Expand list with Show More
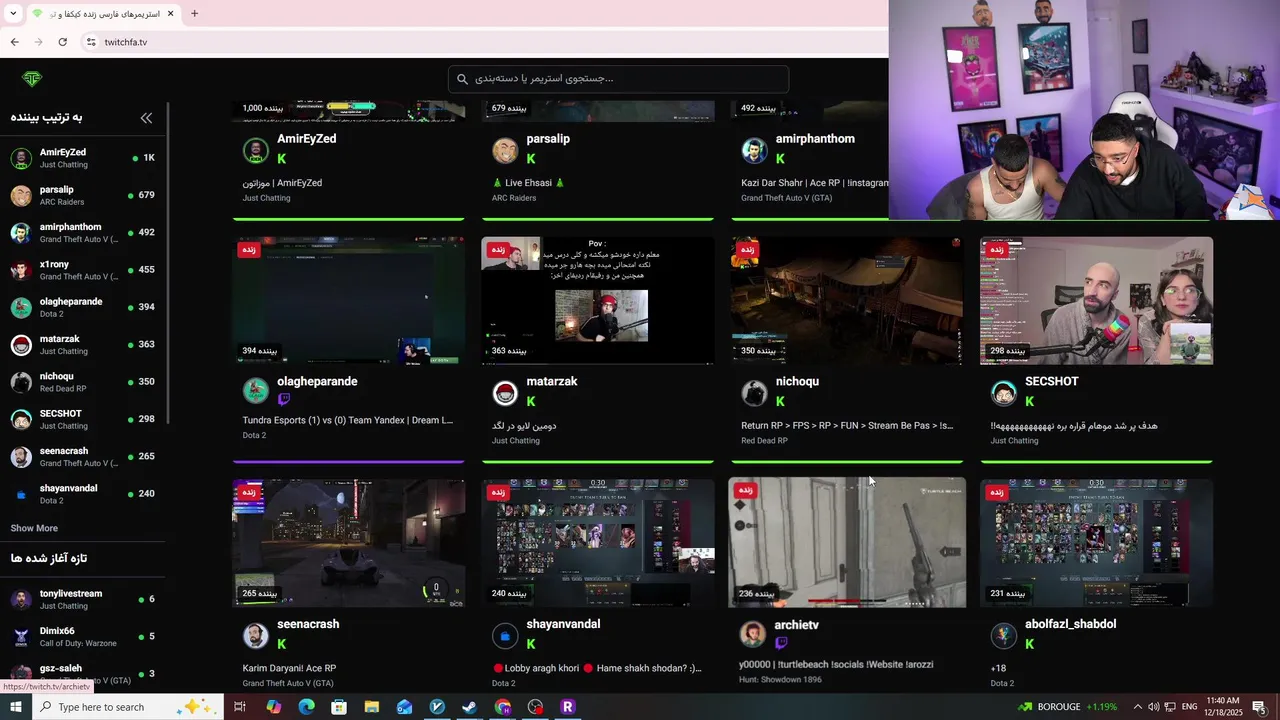 coord(34,528)
